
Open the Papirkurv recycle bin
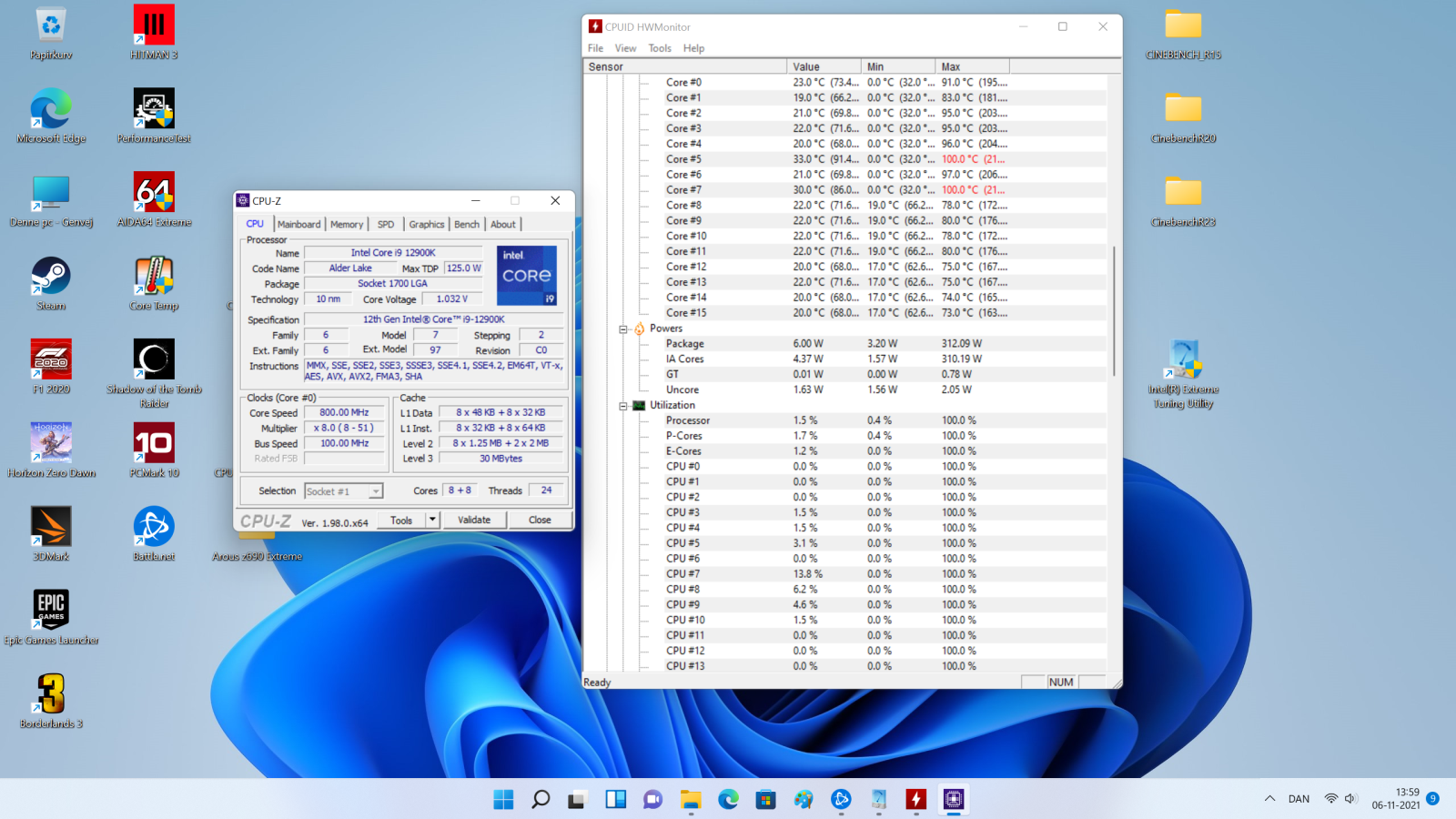pyautogui.click(x=51, y=32)
